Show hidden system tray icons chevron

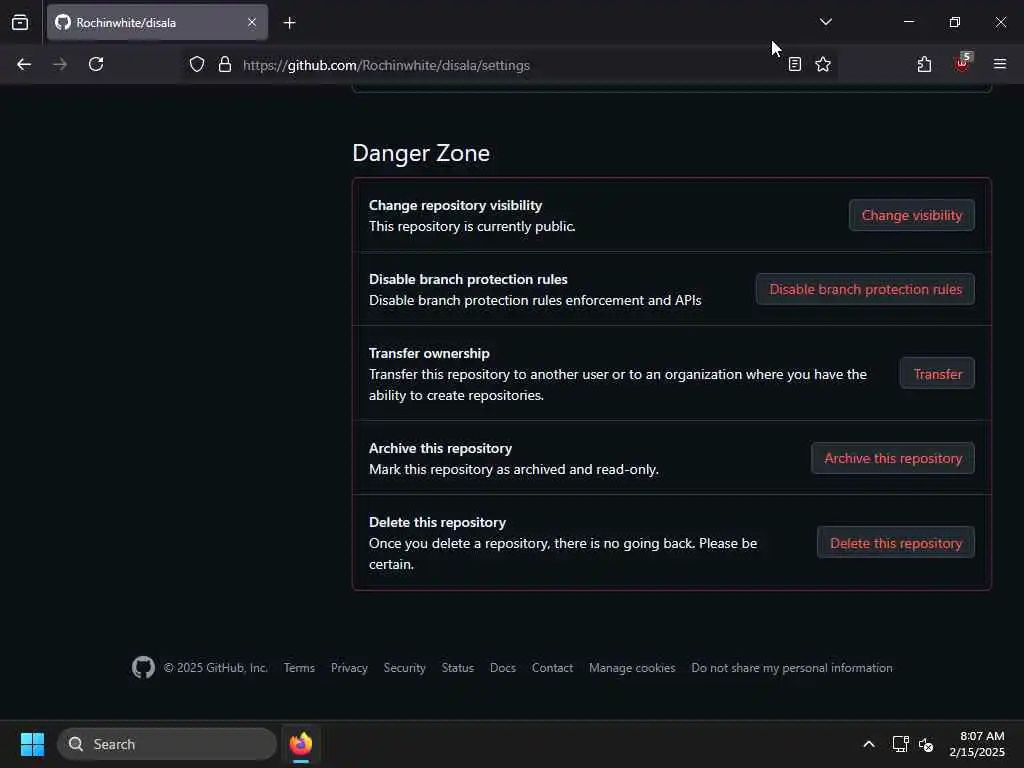point(869,744)
